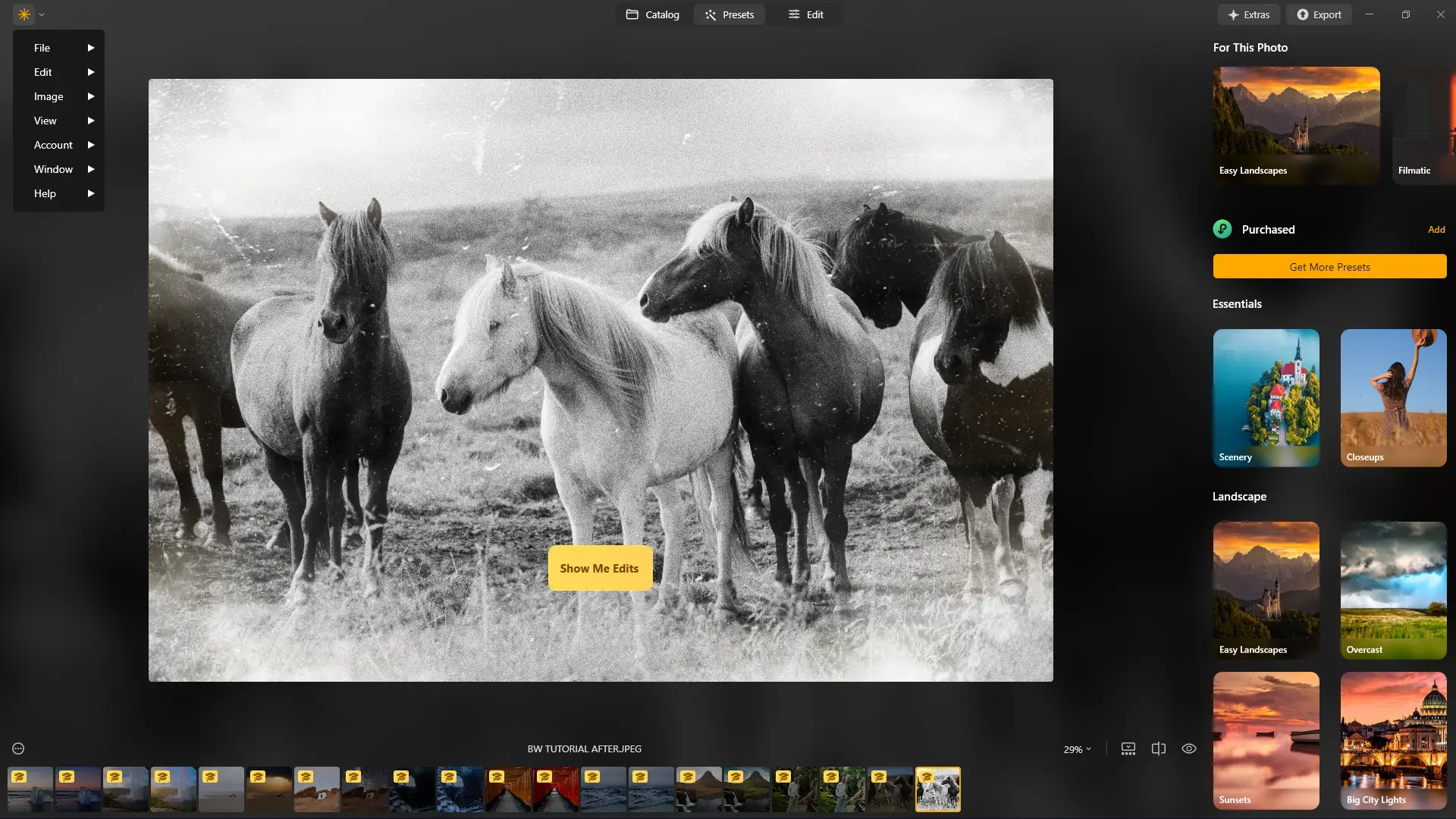This screenshot has width=1456, height=819.
Task: Click the Purchased presets coin icon
Action: [1222, 228]
